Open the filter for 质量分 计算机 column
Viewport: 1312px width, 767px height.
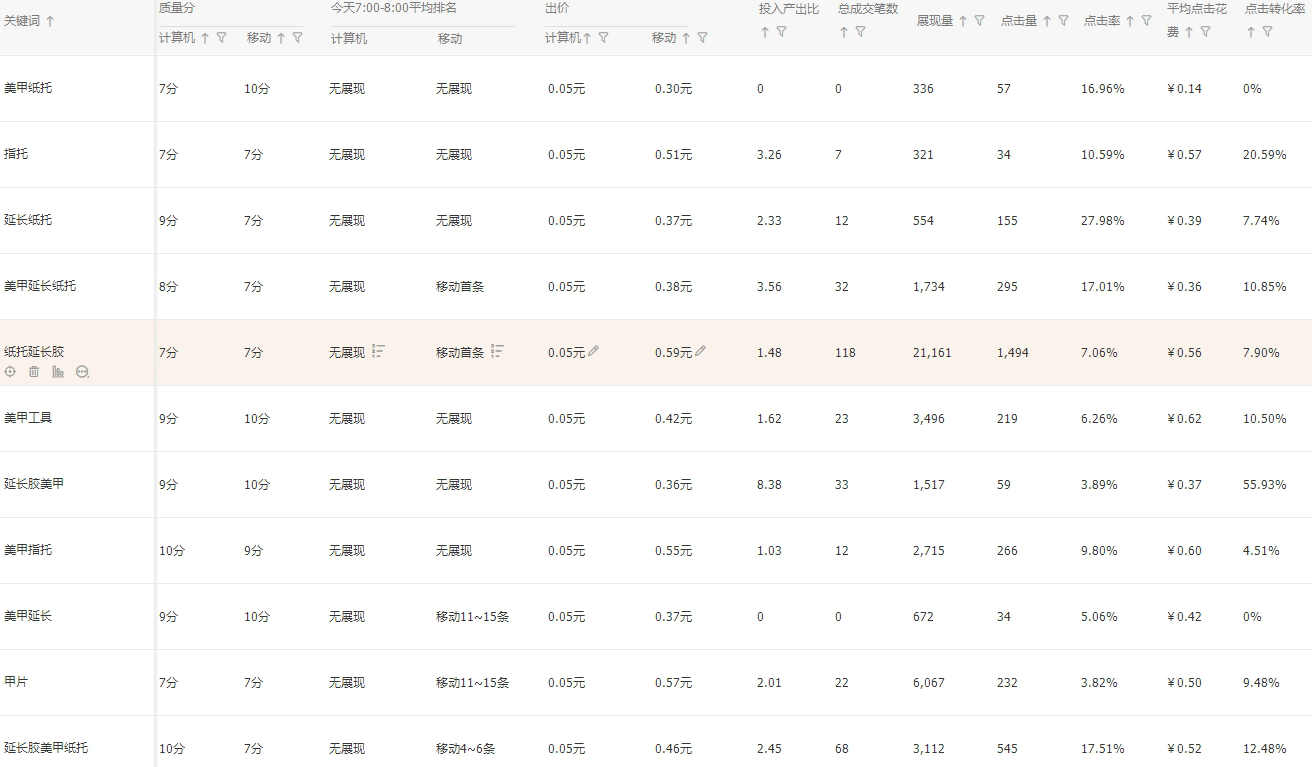[222, 38]
